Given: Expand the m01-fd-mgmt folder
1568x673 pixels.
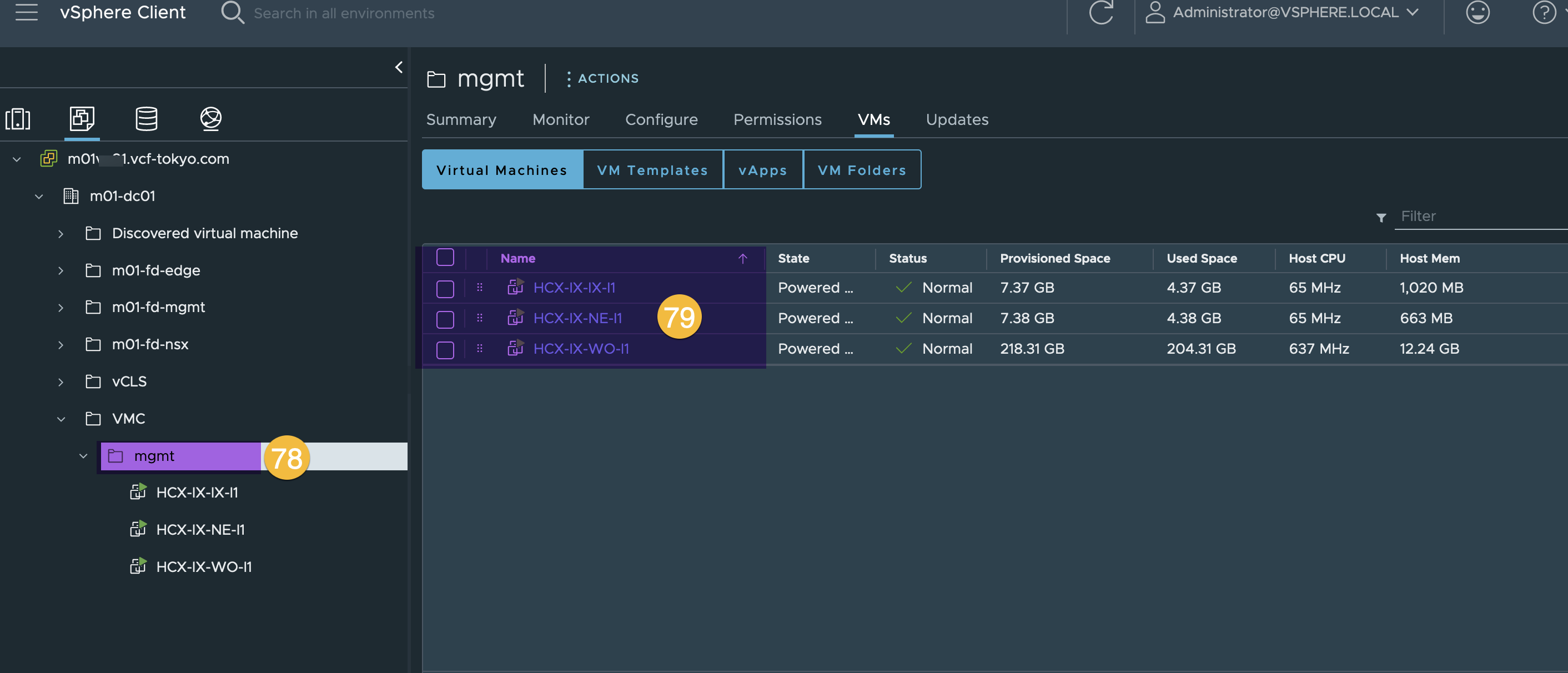Looking at the screenshot, I should click(61, 308).
